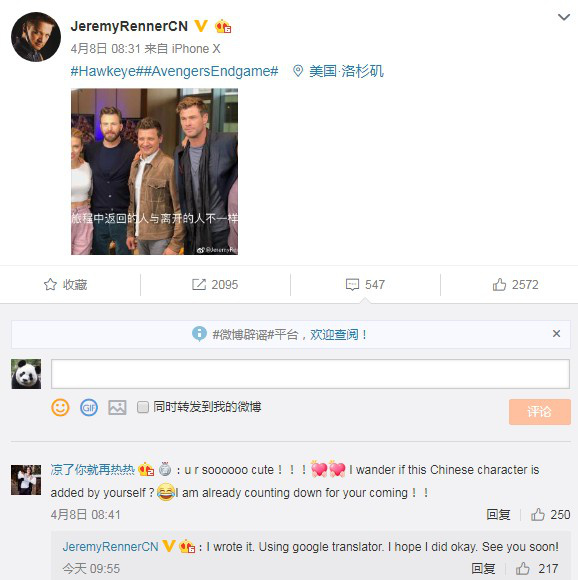Enable 同时转发到我的微博 checkbox
The height and width of the screenshot is (580, 578).
point(143,407)
